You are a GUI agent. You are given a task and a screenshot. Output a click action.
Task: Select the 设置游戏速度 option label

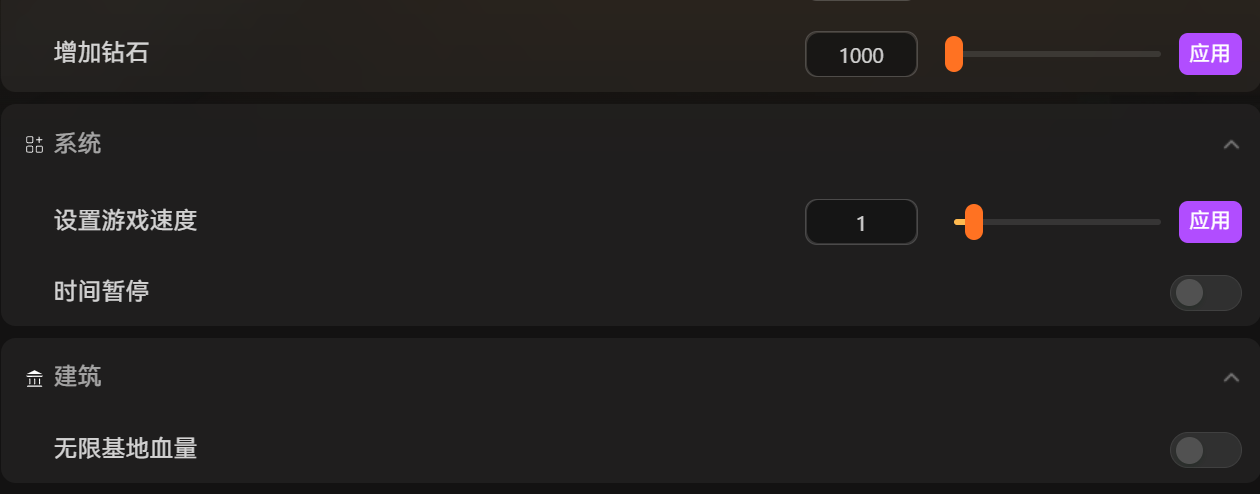125,221
